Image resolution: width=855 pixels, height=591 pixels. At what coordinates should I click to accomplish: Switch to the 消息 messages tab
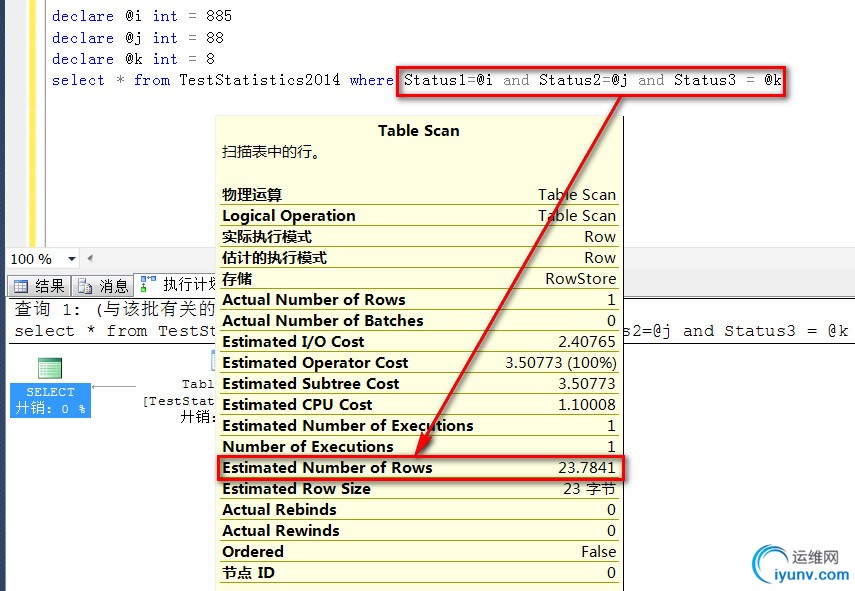(103, 286)
